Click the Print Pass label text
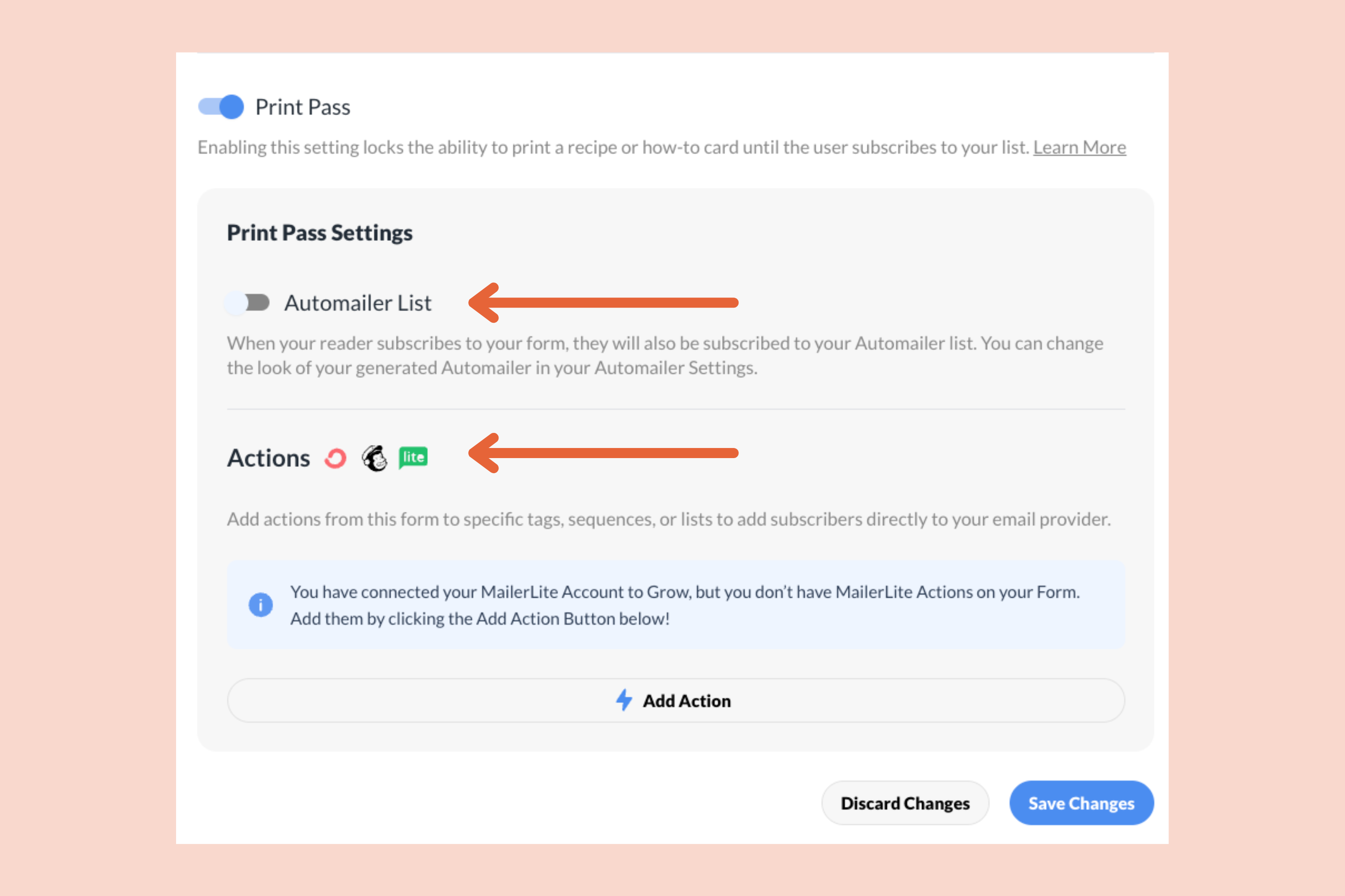 pyautogui.click(x=303, y=106)
